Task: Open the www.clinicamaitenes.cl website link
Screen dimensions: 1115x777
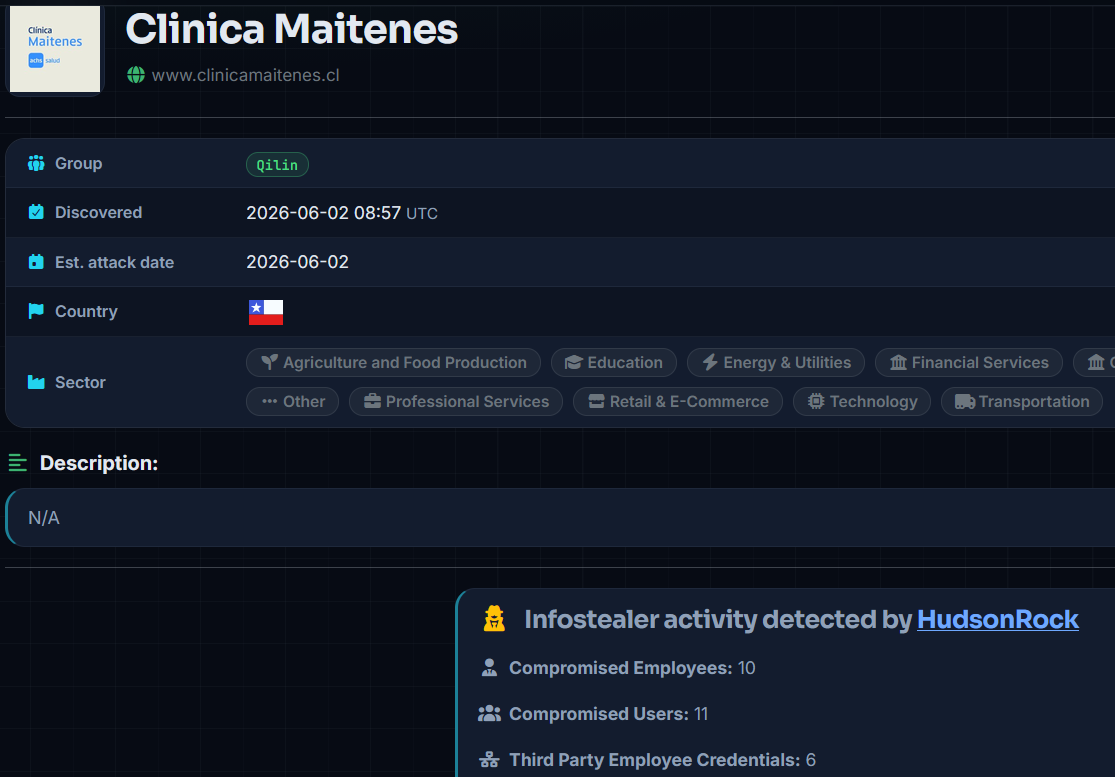Action: [245, 75]
